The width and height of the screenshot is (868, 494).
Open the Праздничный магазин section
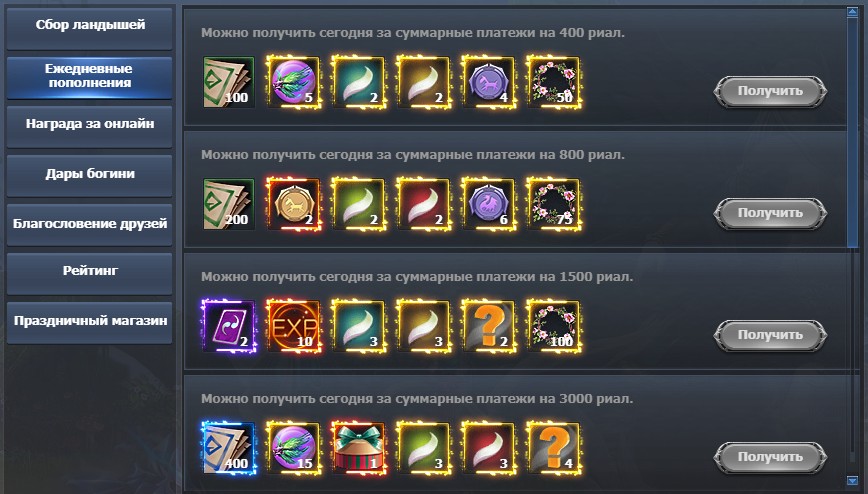tap(90, 323)
